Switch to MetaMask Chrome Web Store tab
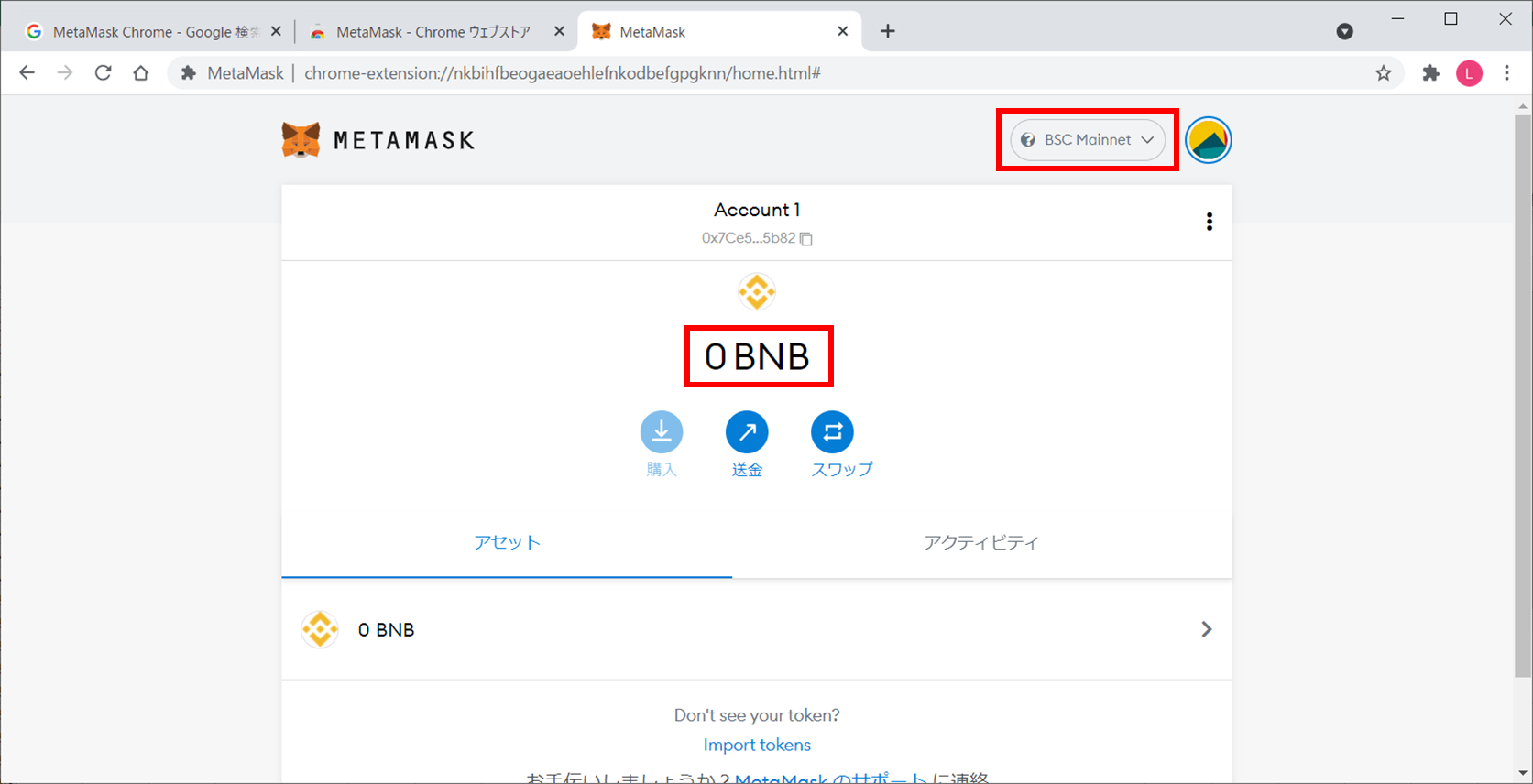Image resolution: width=1533 pixels, height=784 pixels. pos(433,32)
